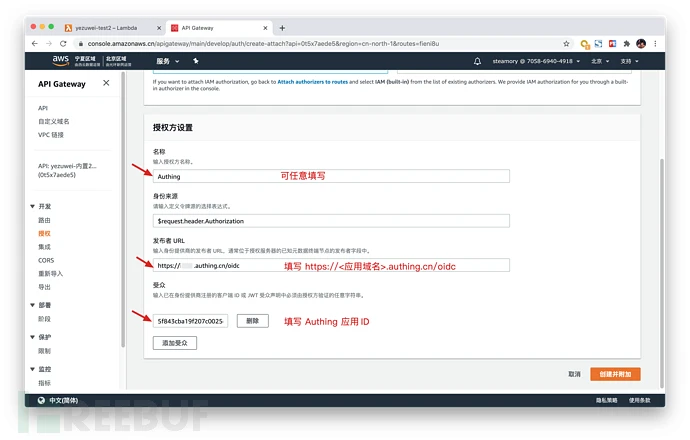Open the 中文(简体) language selector
690x440 pixels.
click(x=63, y=400)
